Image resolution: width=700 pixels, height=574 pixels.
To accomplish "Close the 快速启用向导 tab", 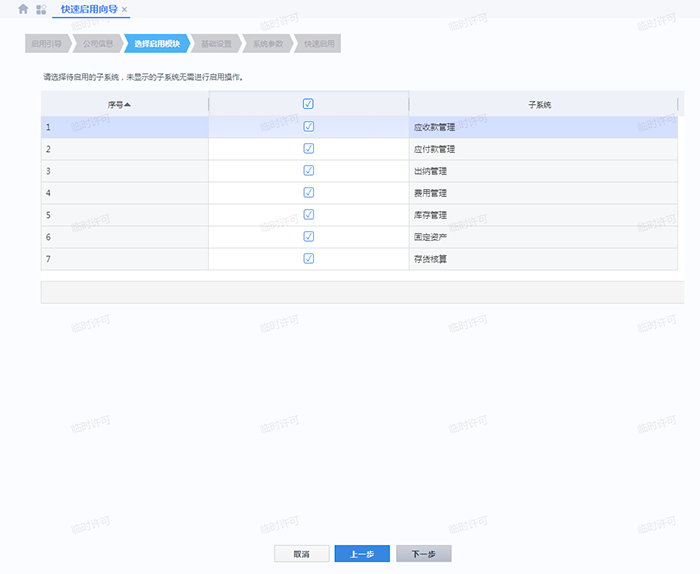I will (x=124, y=9).
